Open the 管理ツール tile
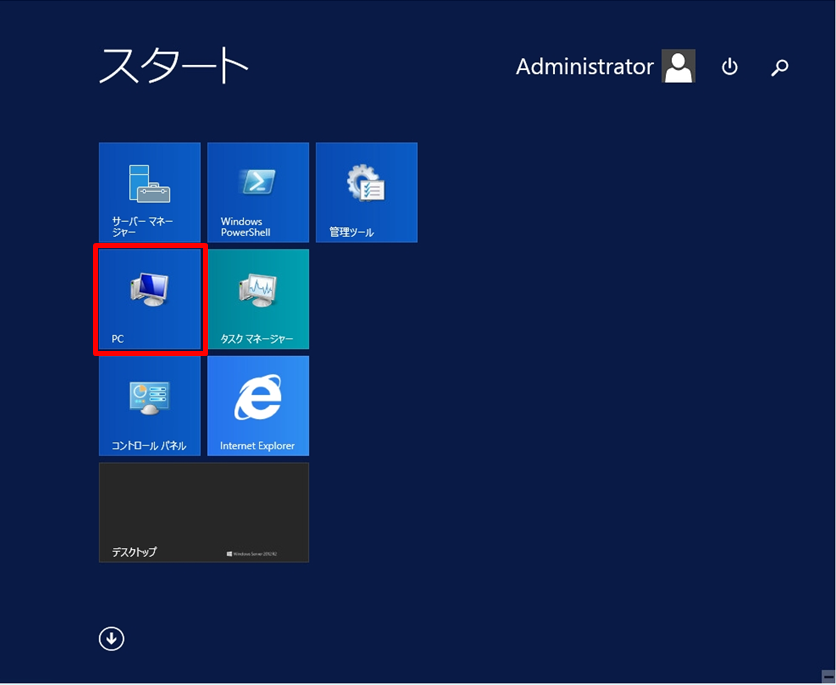Screen dimensions: 836x685 (x=367, y=192)
